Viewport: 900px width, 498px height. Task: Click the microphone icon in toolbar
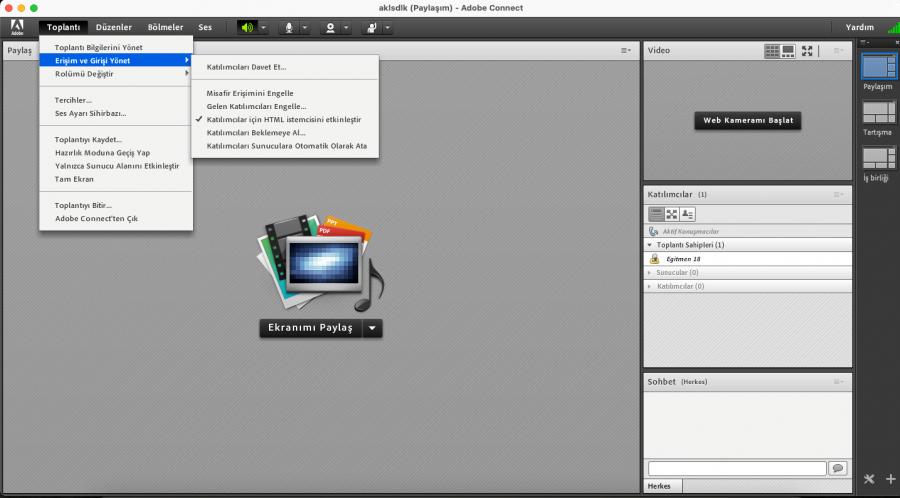[x=289, y=28]
